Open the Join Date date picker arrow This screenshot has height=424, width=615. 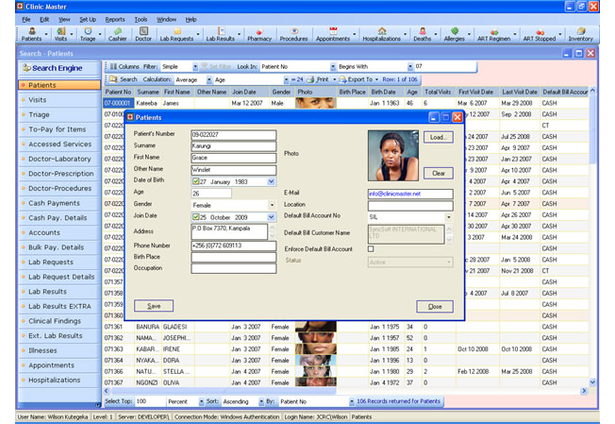pos(271,217)
